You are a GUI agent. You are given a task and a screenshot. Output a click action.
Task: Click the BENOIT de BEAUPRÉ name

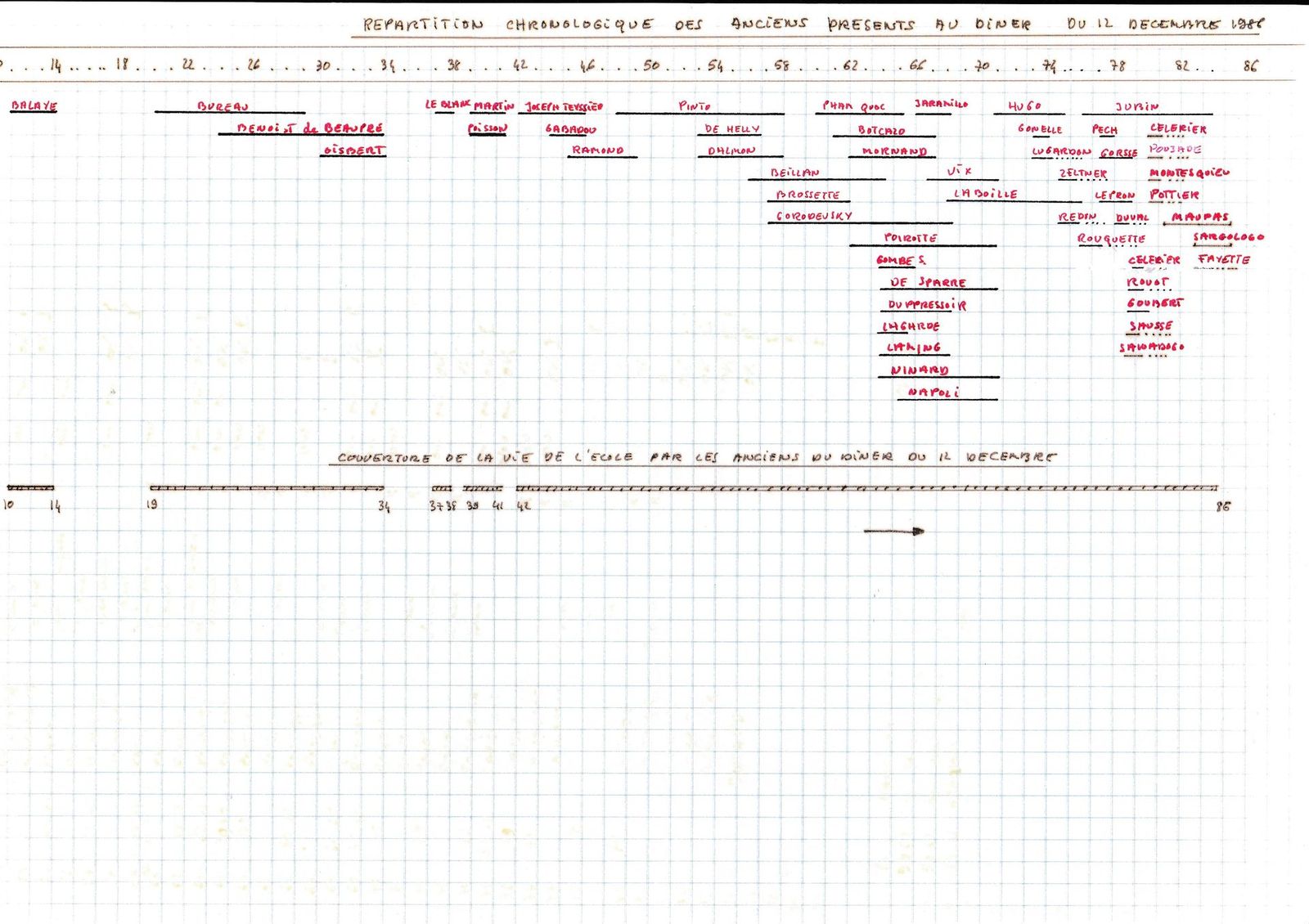(x=309, y=128)
